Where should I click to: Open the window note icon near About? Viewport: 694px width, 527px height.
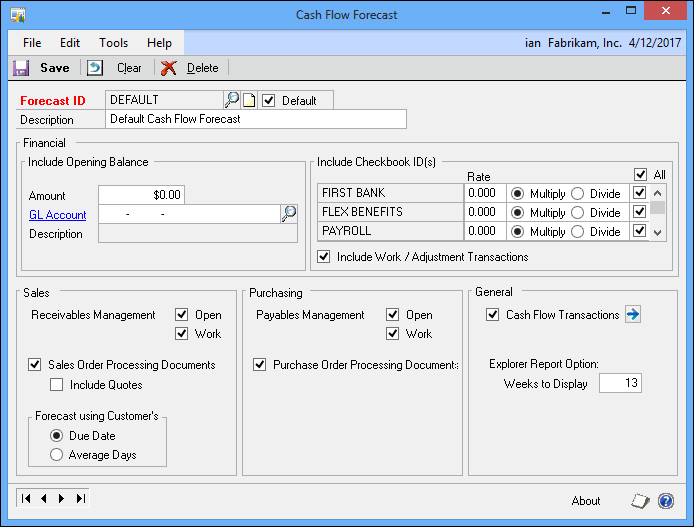point(640,501)
